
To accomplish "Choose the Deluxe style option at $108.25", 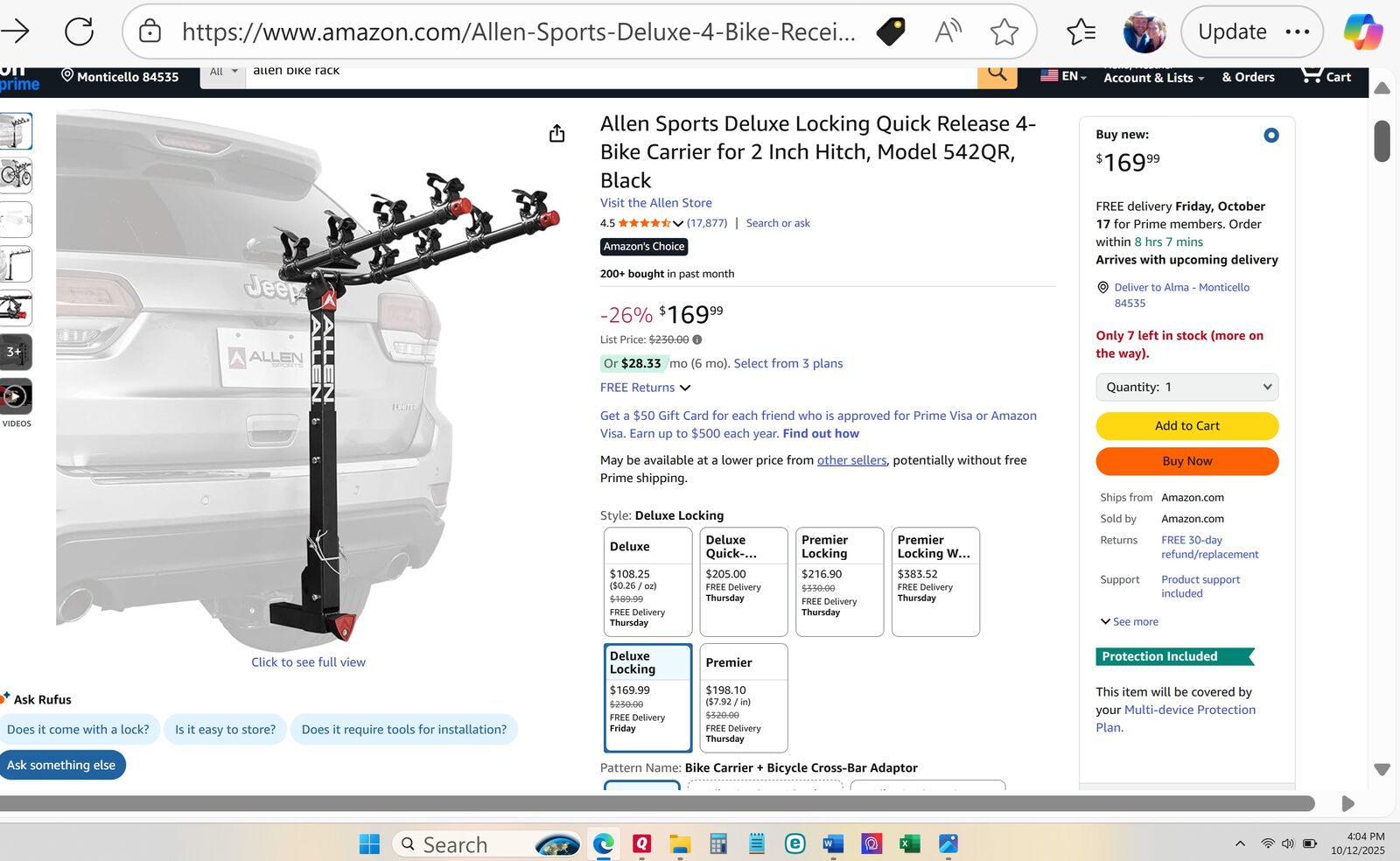I will click(647, 580).
